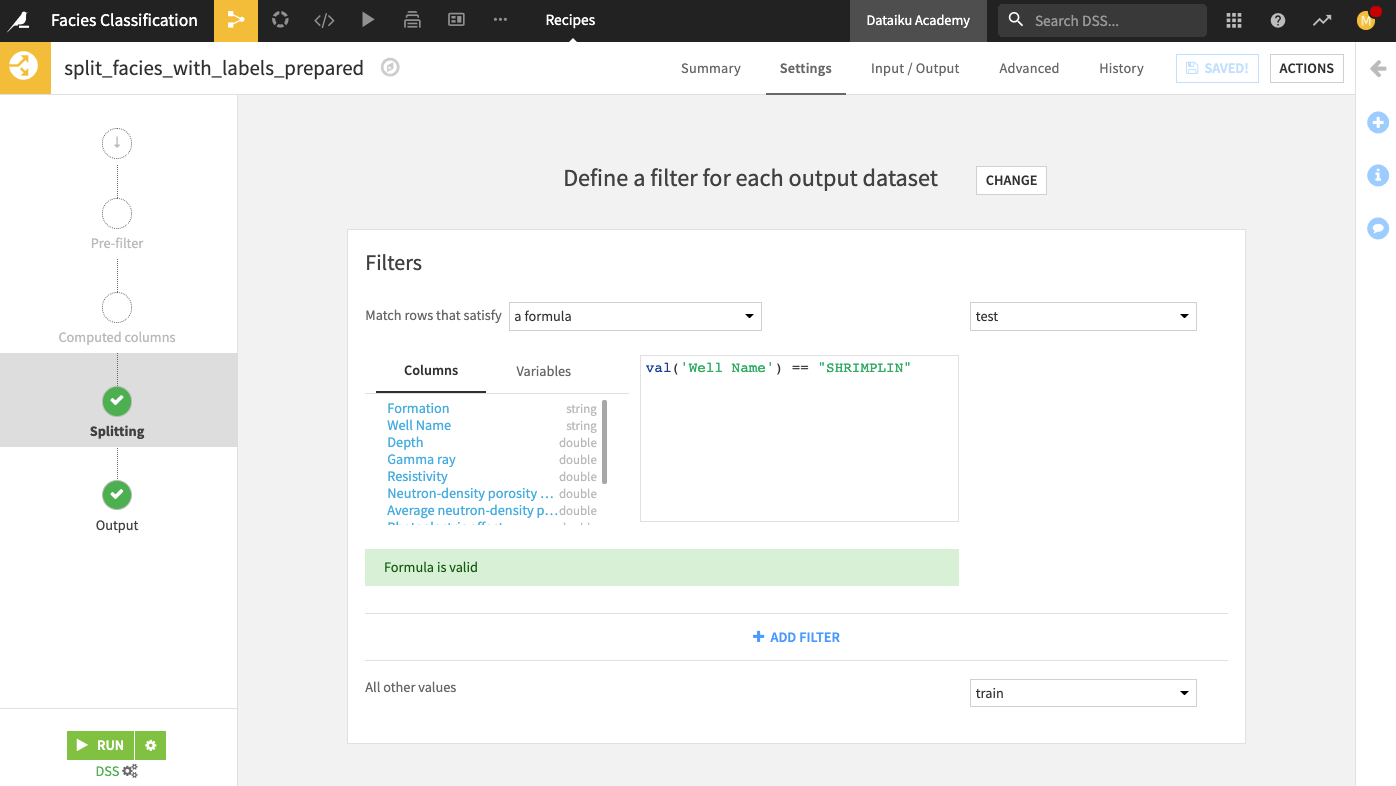1396x786 pixels.
Task: Open the running activities chart icon
Action: point(1322,20)
